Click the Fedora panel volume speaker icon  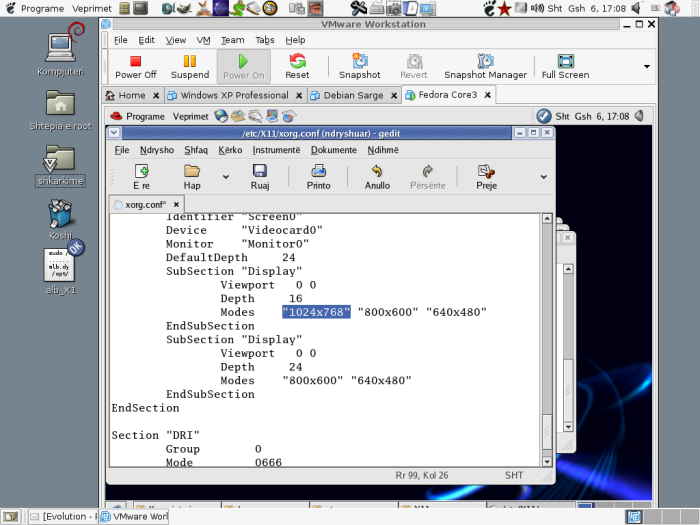(x=639, y=116)
